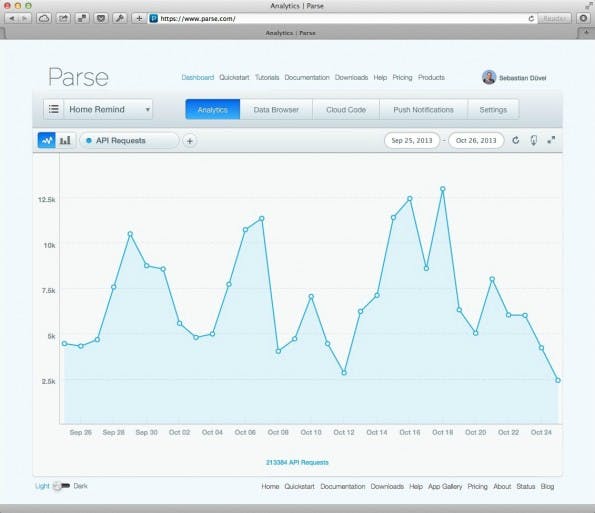The width and height of the screenshot is (595, 513).
Task: Click the user avatar picture
Action: tap(489, 77)
